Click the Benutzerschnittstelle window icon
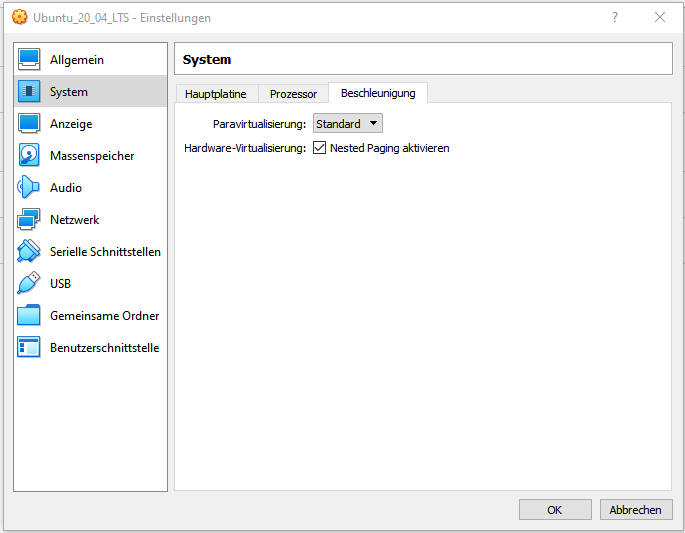Viewport: 685px width, 533px height. (29, 347)
